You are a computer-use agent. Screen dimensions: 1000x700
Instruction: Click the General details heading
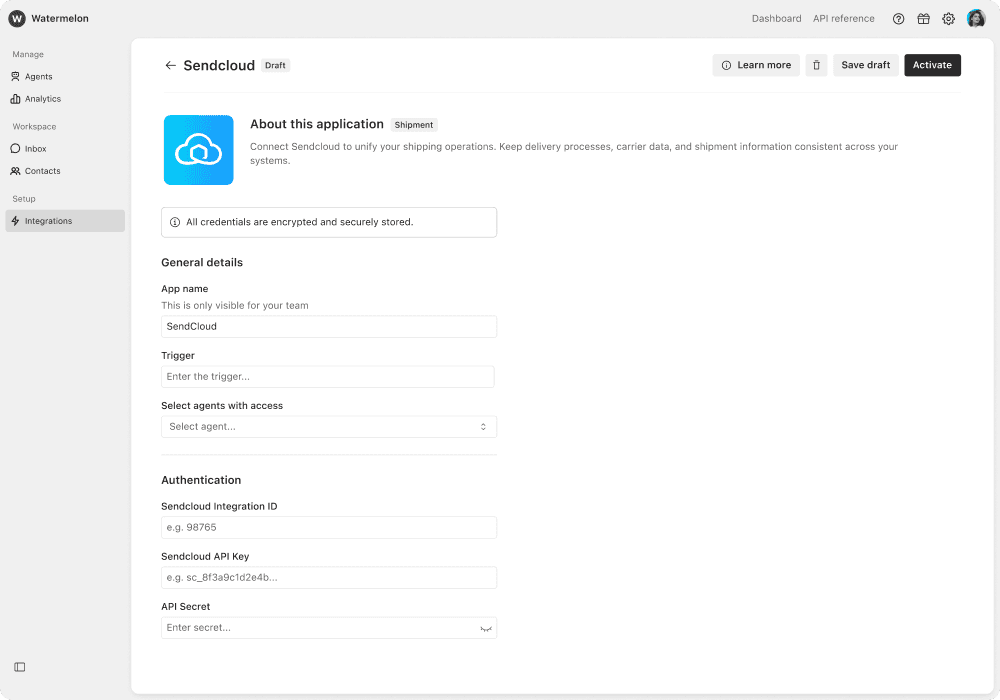pyautogui.click(x=202, y=263)
